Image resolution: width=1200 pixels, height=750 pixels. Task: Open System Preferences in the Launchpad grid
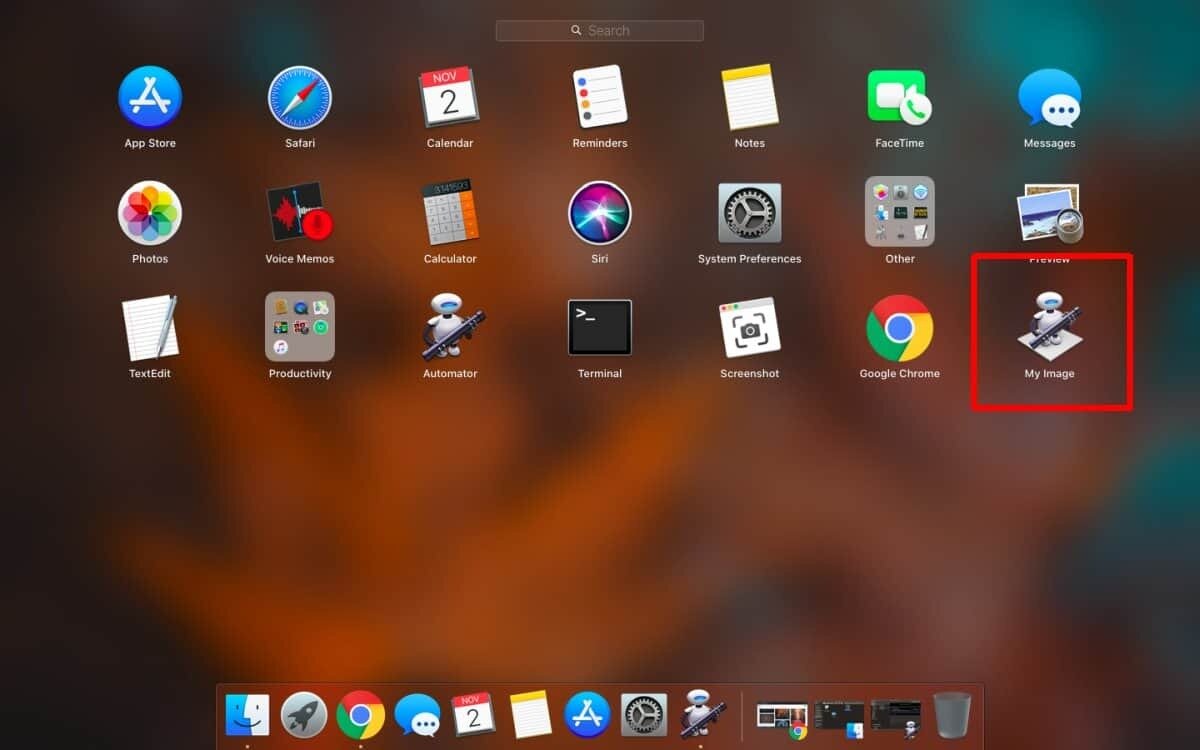coord(750,213)
